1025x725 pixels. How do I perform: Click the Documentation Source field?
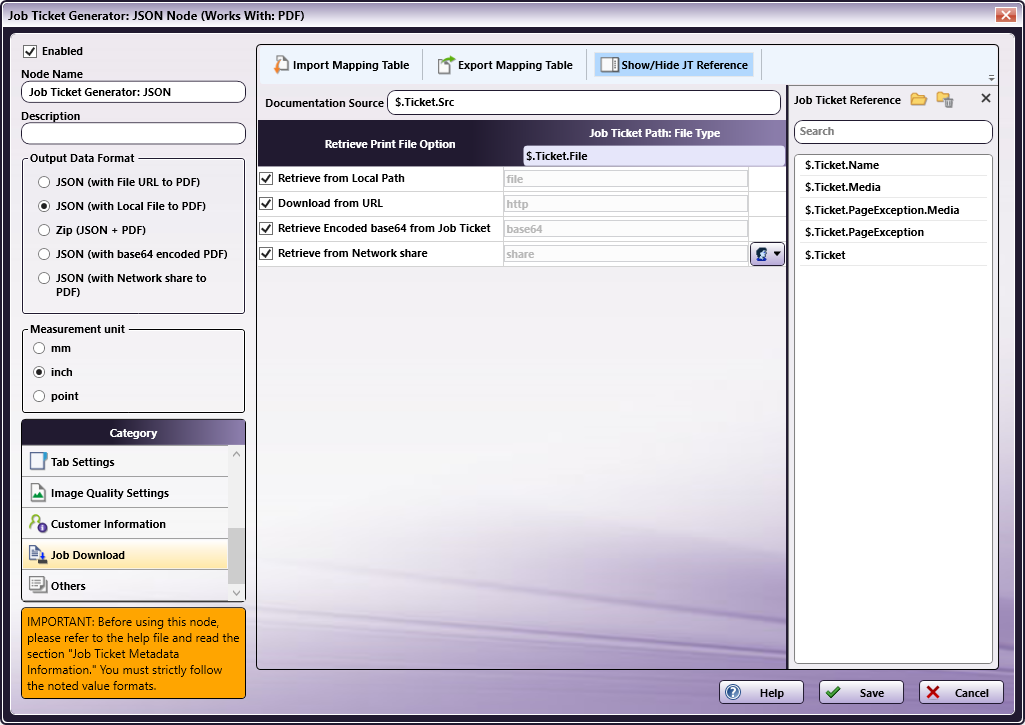pyautogui.click(x=584, y=103)
